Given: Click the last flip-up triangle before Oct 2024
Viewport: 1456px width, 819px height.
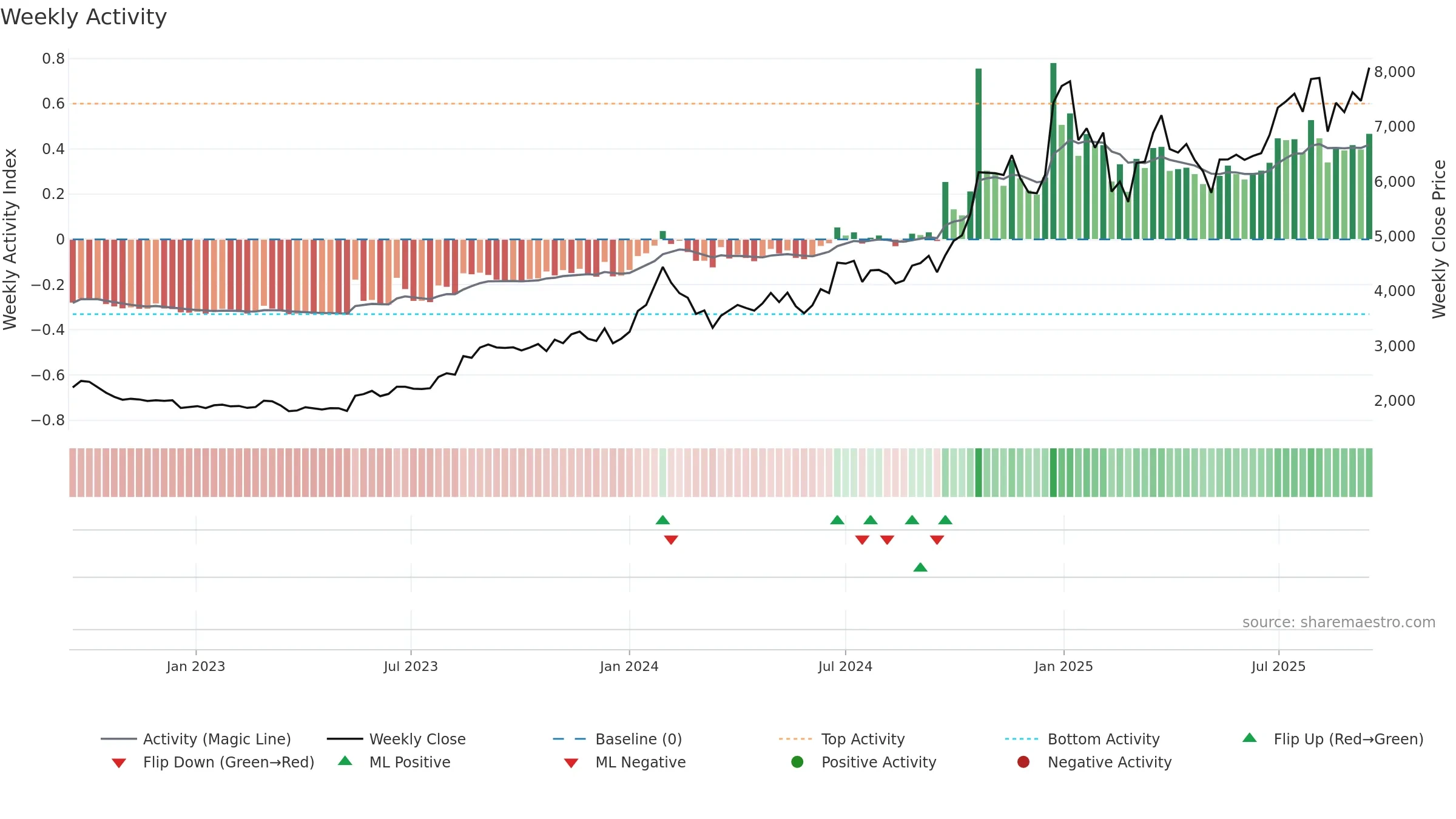Looking at the screenshot, I should [945, 520].
